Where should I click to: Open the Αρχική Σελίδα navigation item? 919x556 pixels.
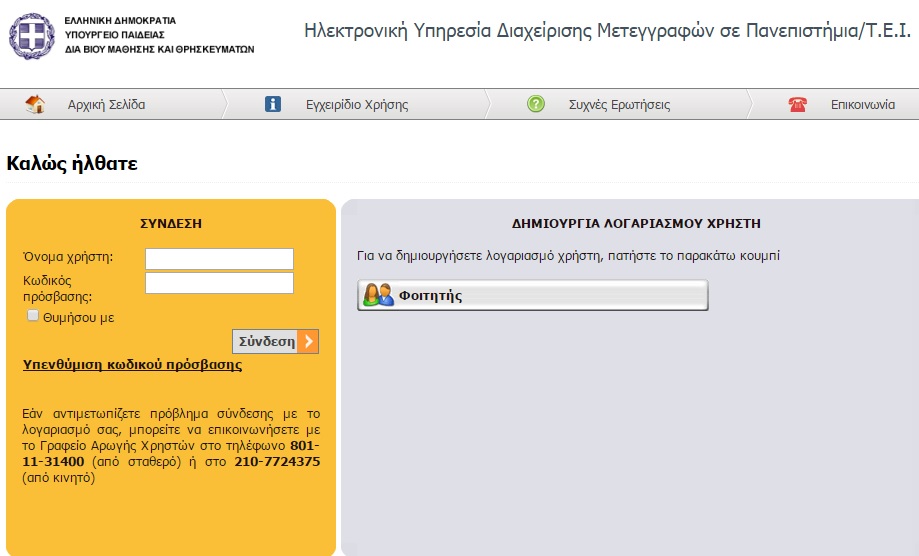pos(106,105)
